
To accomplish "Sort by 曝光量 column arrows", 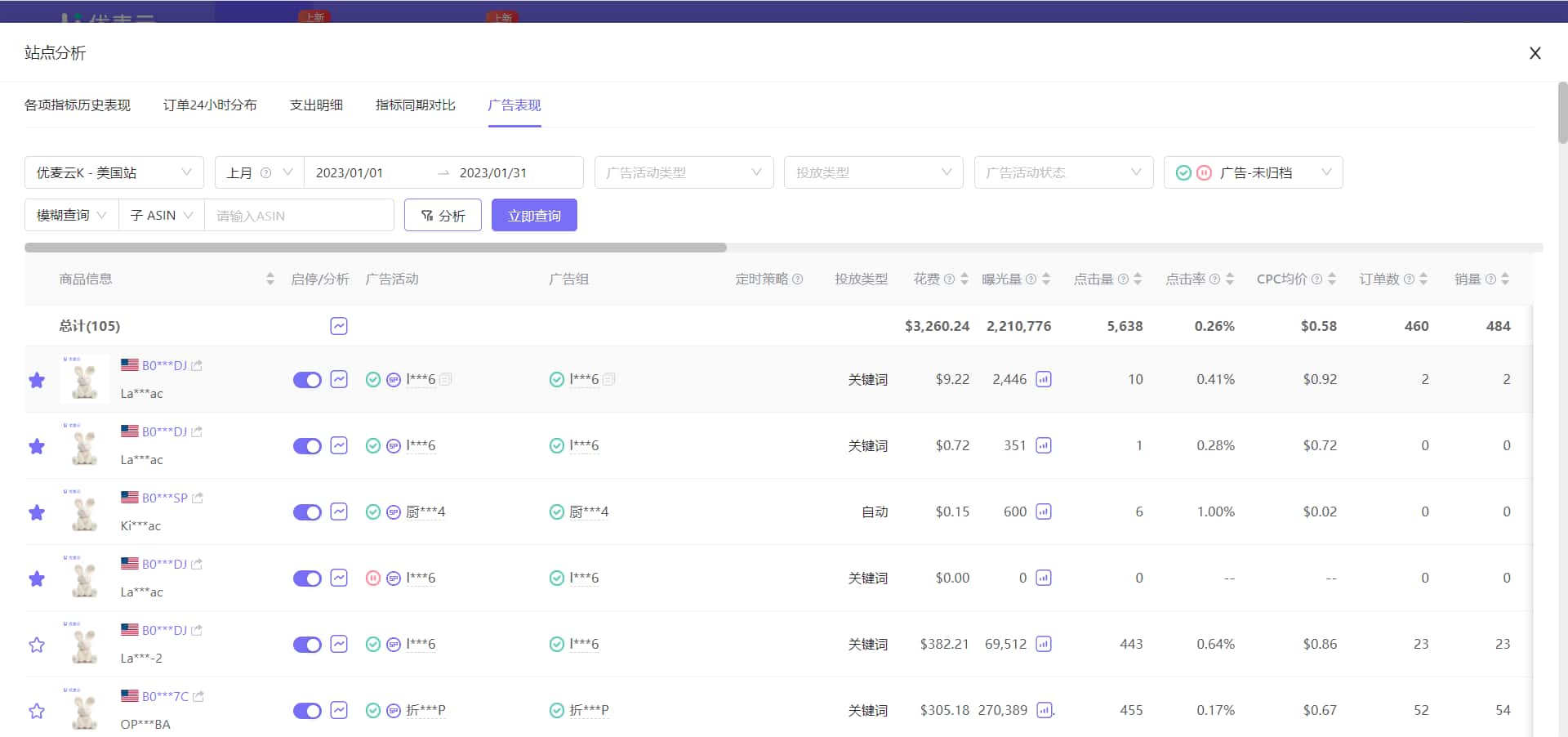I will tap(1046, 279).
